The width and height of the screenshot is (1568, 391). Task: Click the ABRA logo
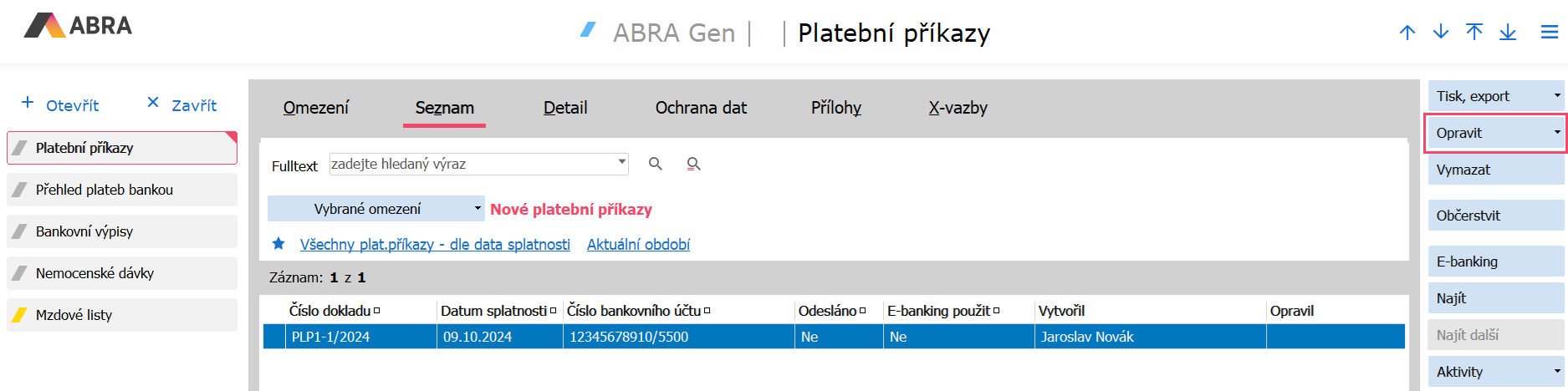click(78, 26)
